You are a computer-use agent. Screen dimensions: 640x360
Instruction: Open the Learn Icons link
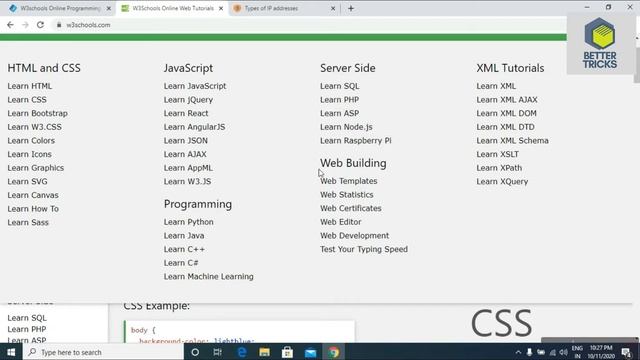[29, 154]
